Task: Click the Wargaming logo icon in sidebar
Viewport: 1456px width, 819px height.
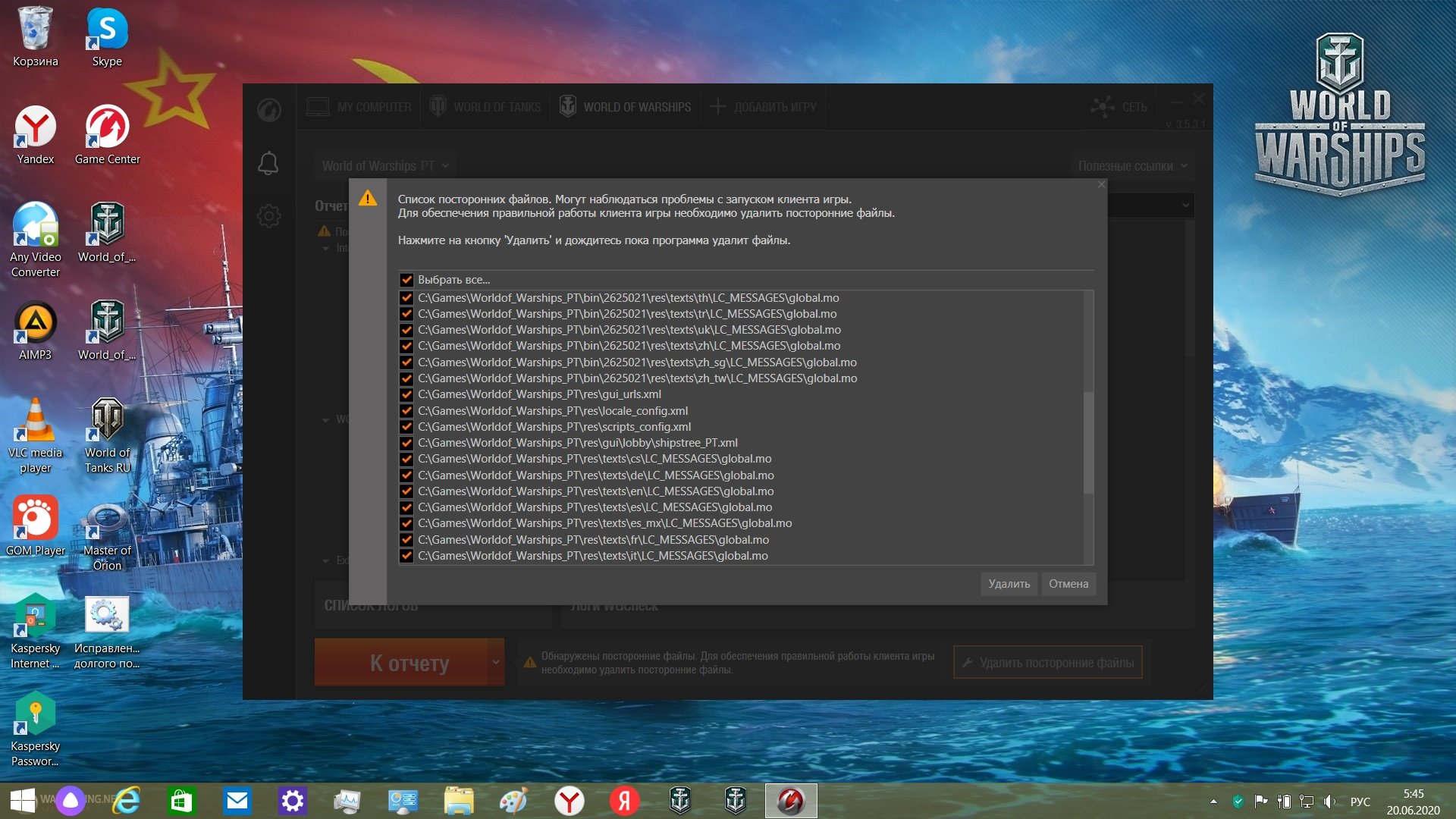Action: [x=268, y=110]
